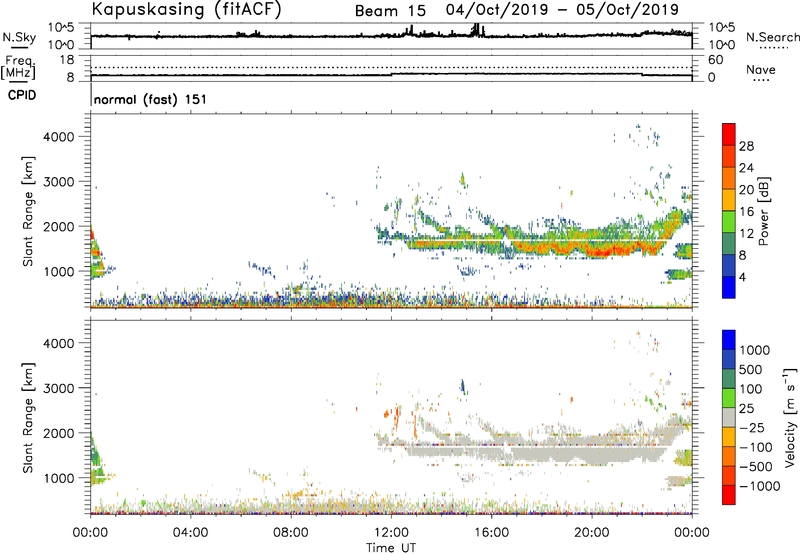Click Slant Range [km] label of velocity panel
The height and width of the screenshot is (554, 800).
28,418
